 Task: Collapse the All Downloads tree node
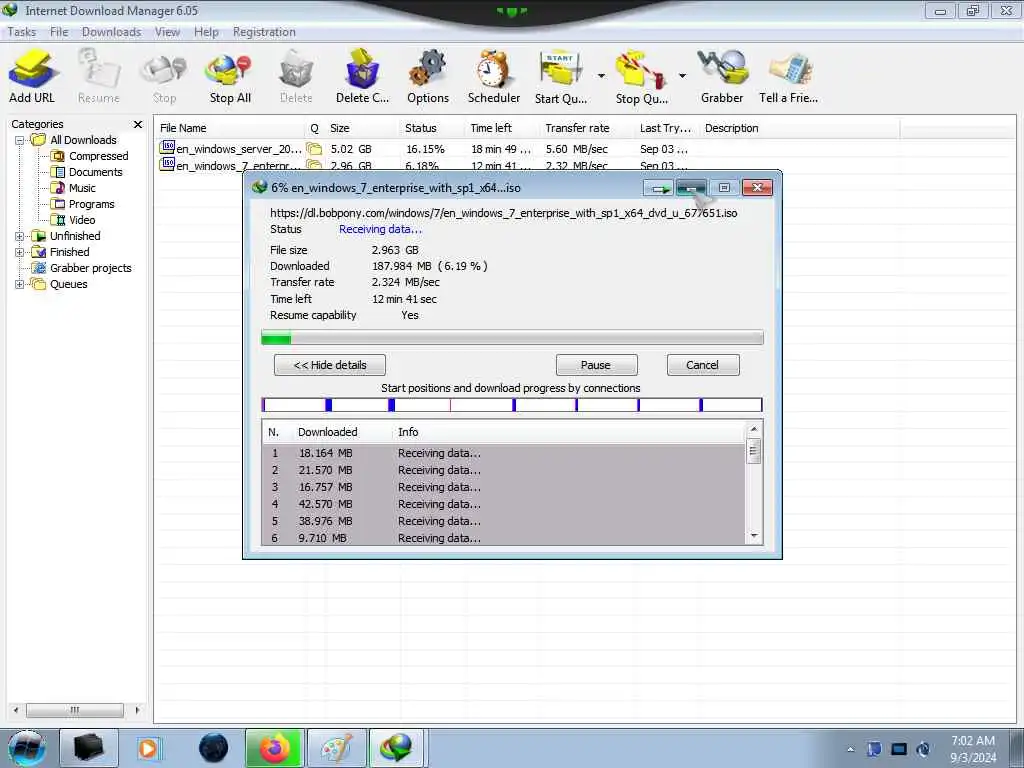click(x=20, y=140)
